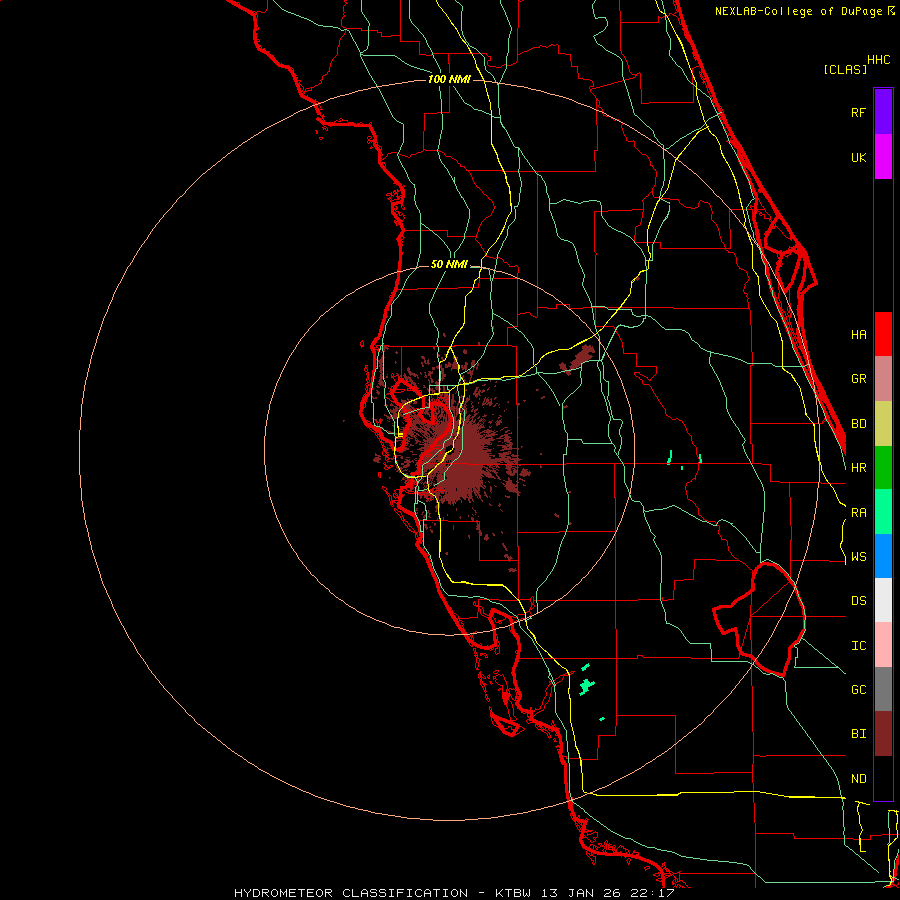
Task: Click the BD legend label text
Action: coord(858,424)
